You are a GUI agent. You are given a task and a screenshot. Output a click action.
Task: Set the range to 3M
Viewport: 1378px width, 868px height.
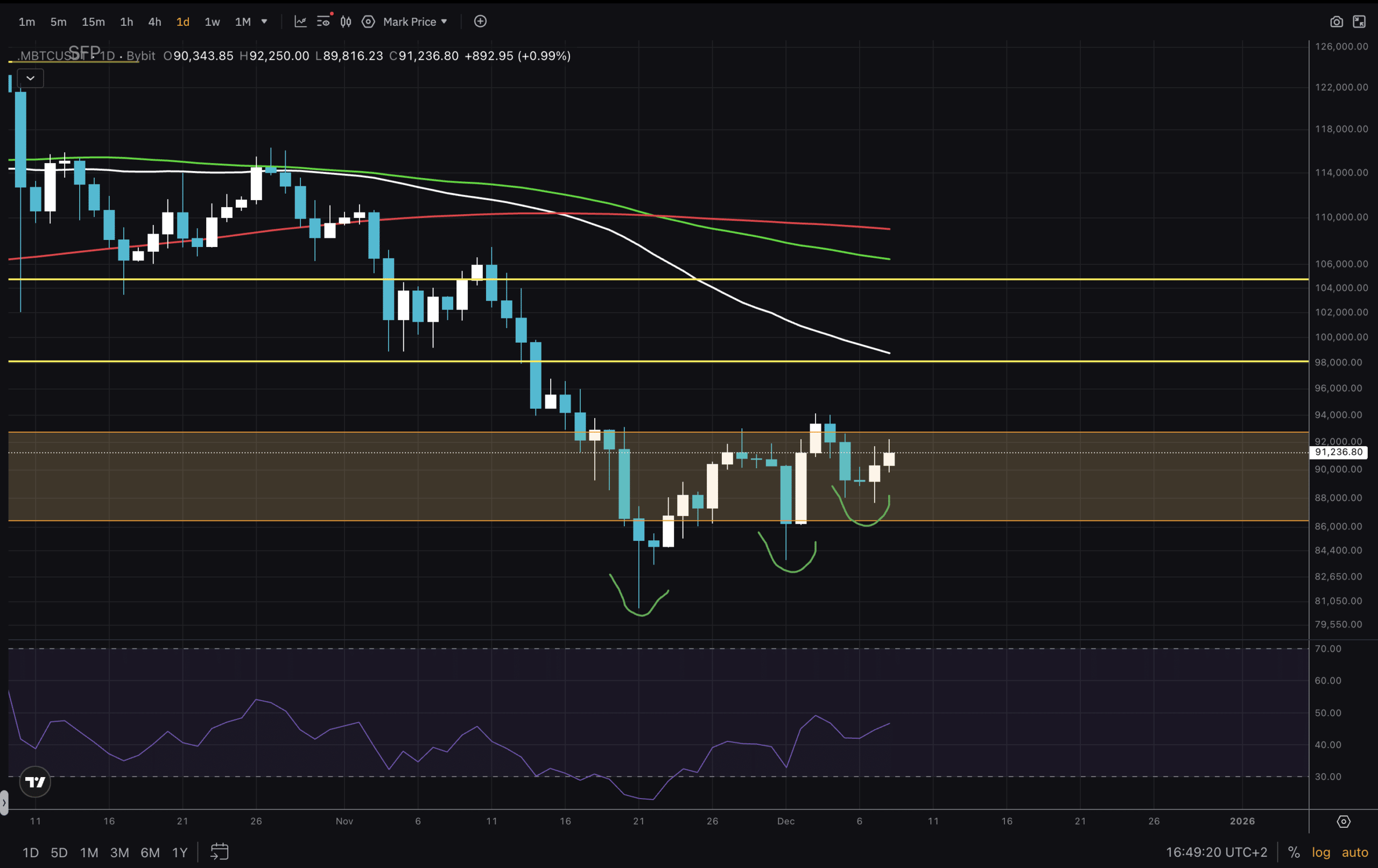point(119,852)
